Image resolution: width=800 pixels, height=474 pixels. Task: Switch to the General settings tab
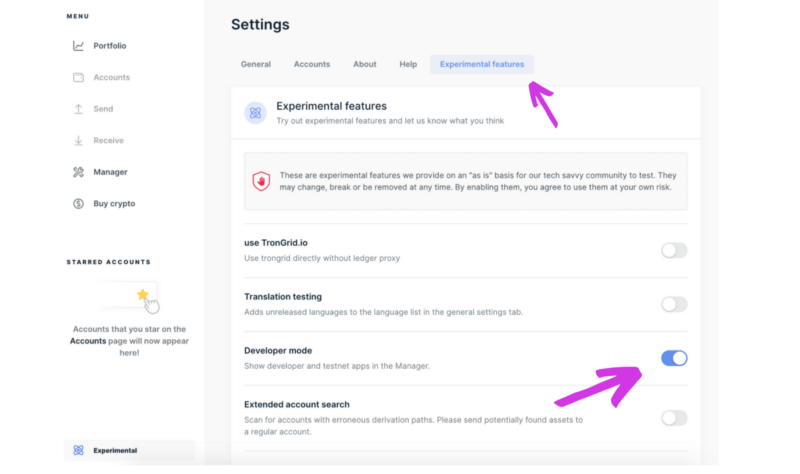click(256, 64)
